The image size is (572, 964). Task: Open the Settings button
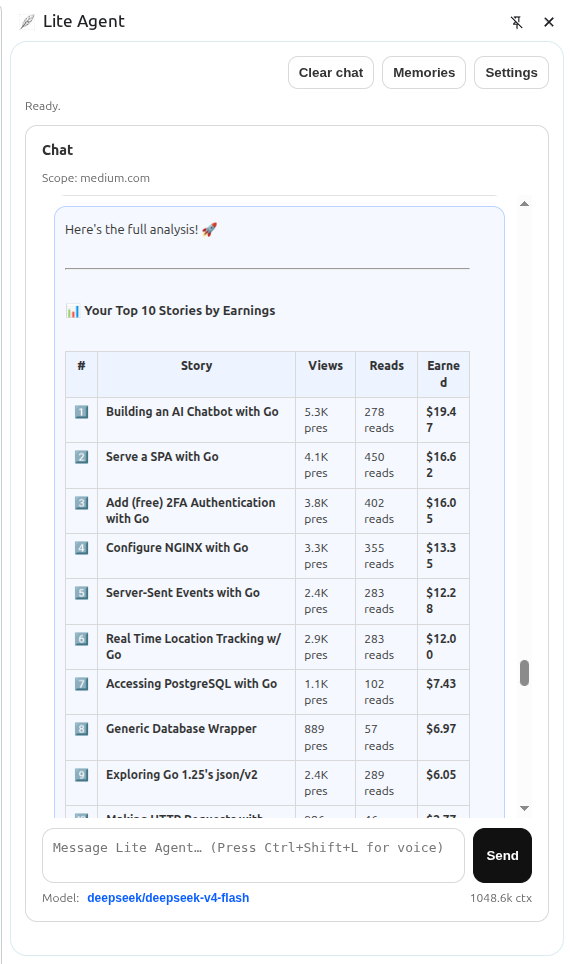511,73
